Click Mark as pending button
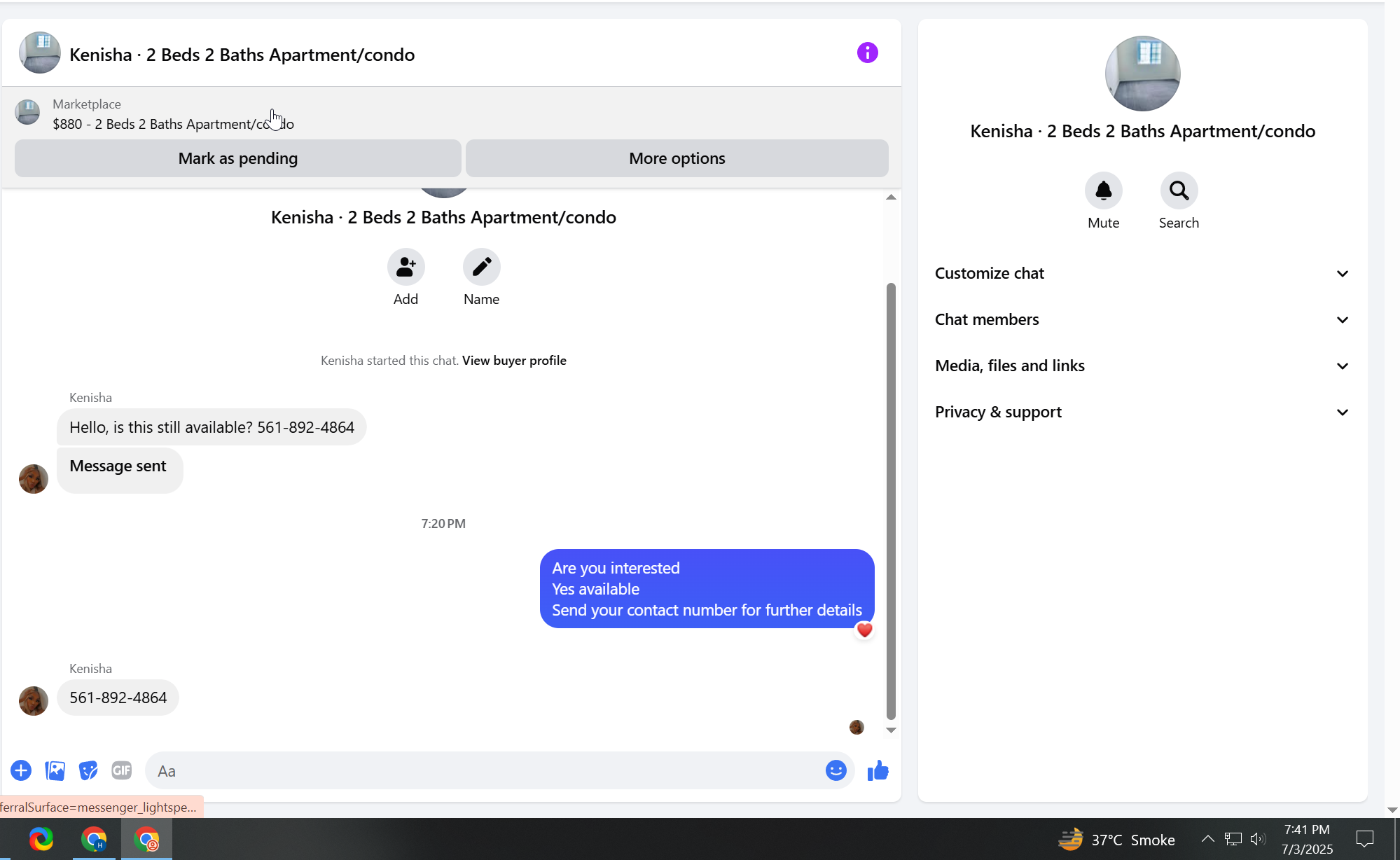 tap(237, 158)
